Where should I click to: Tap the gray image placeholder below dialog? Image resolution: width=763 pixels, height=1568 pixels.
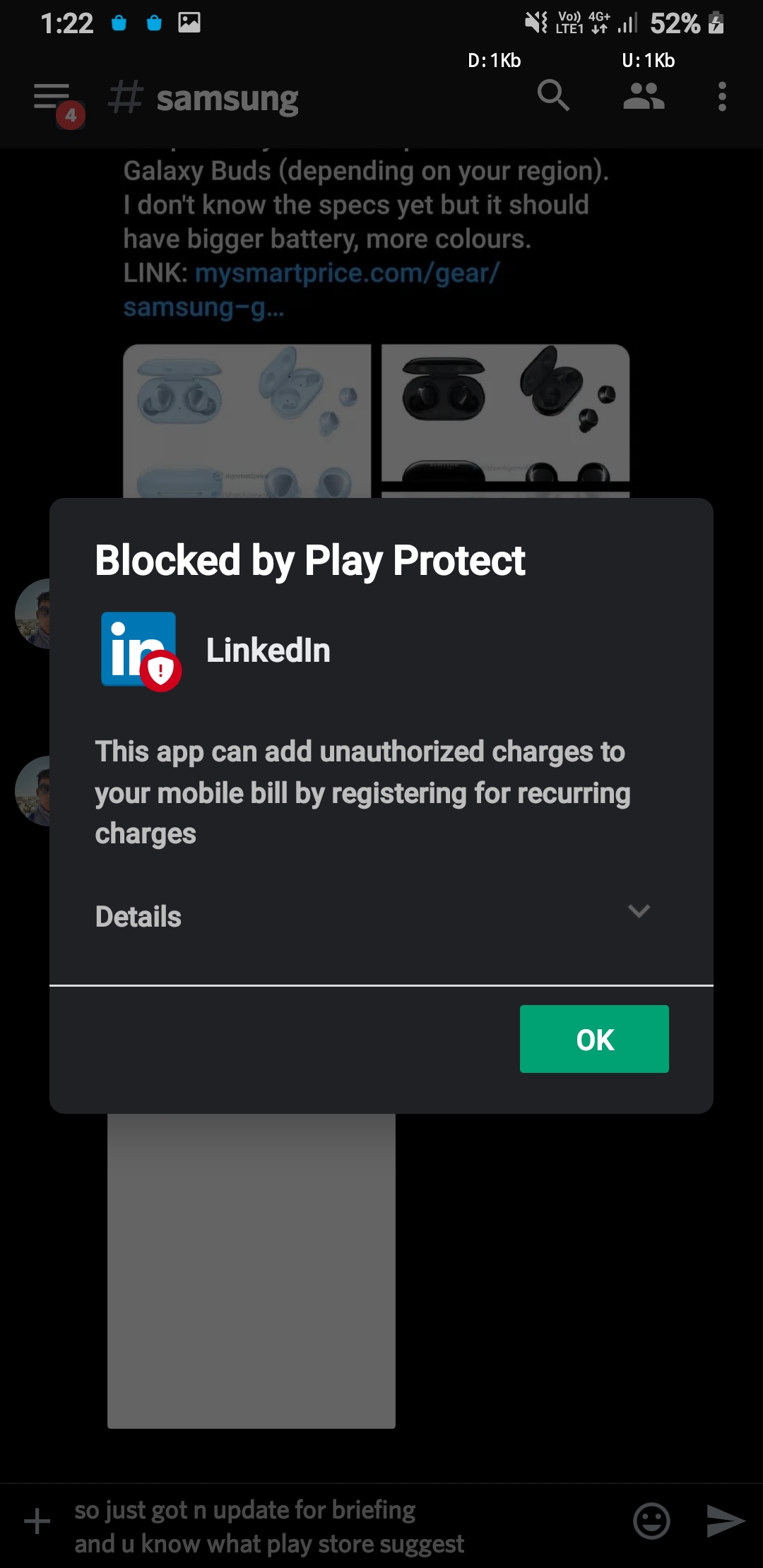tap(251, 1271)
